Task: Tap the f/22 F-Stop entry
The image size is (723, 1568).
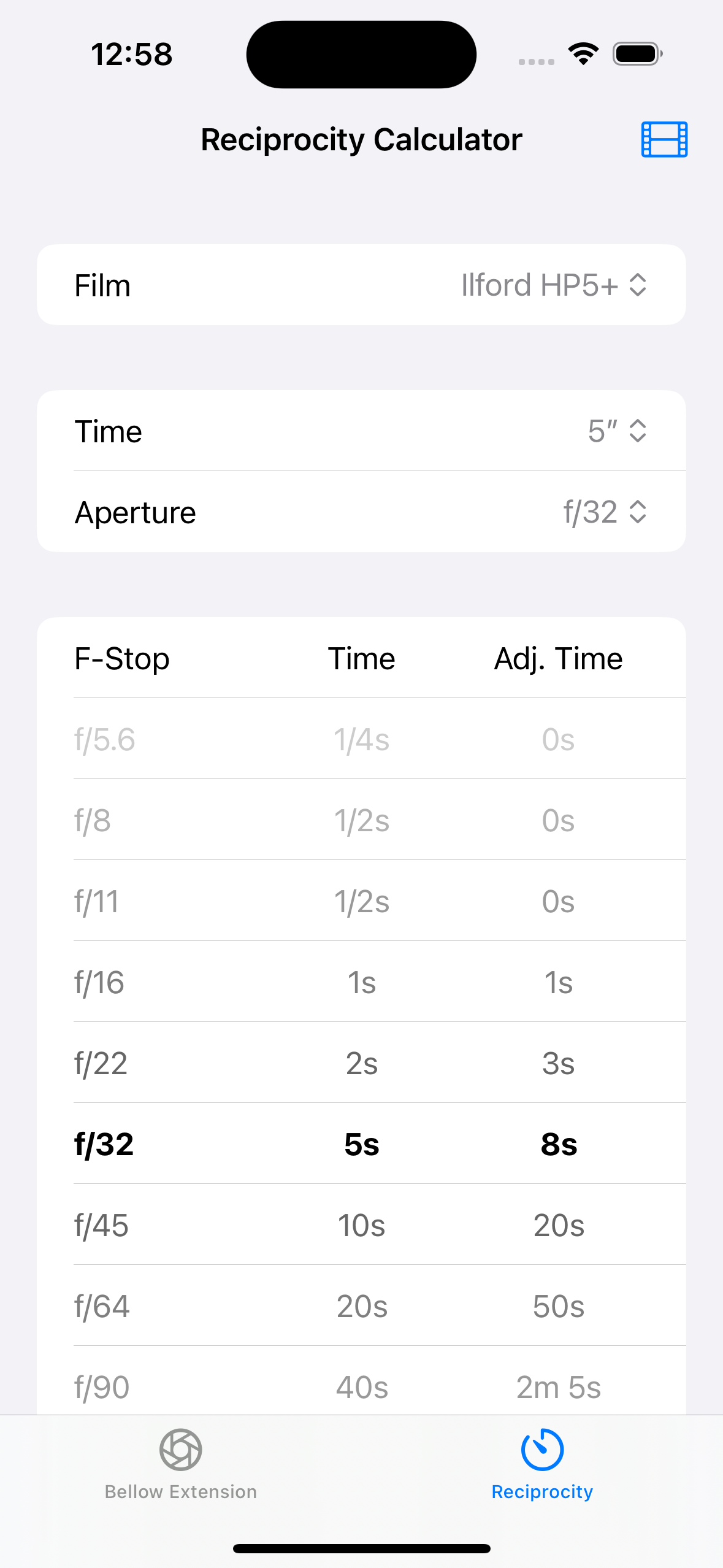Action: click(x=101, y=1063)
